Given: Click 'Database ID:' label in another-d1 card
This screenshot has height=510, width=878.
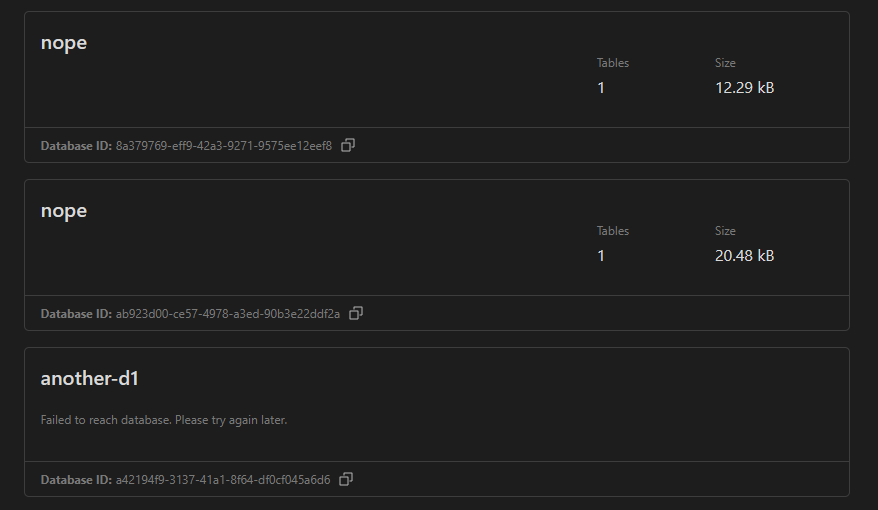Looking at the screenshot, I should (x=76, y=480).
